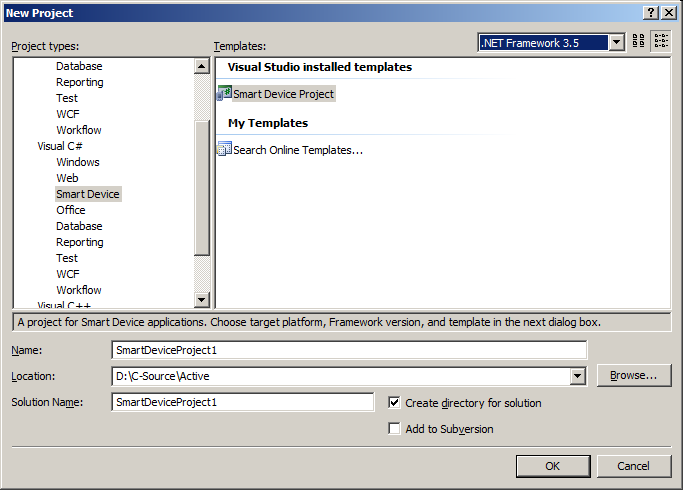Select Reporting at top of list
683x490 pixels.
pos(80,82)
